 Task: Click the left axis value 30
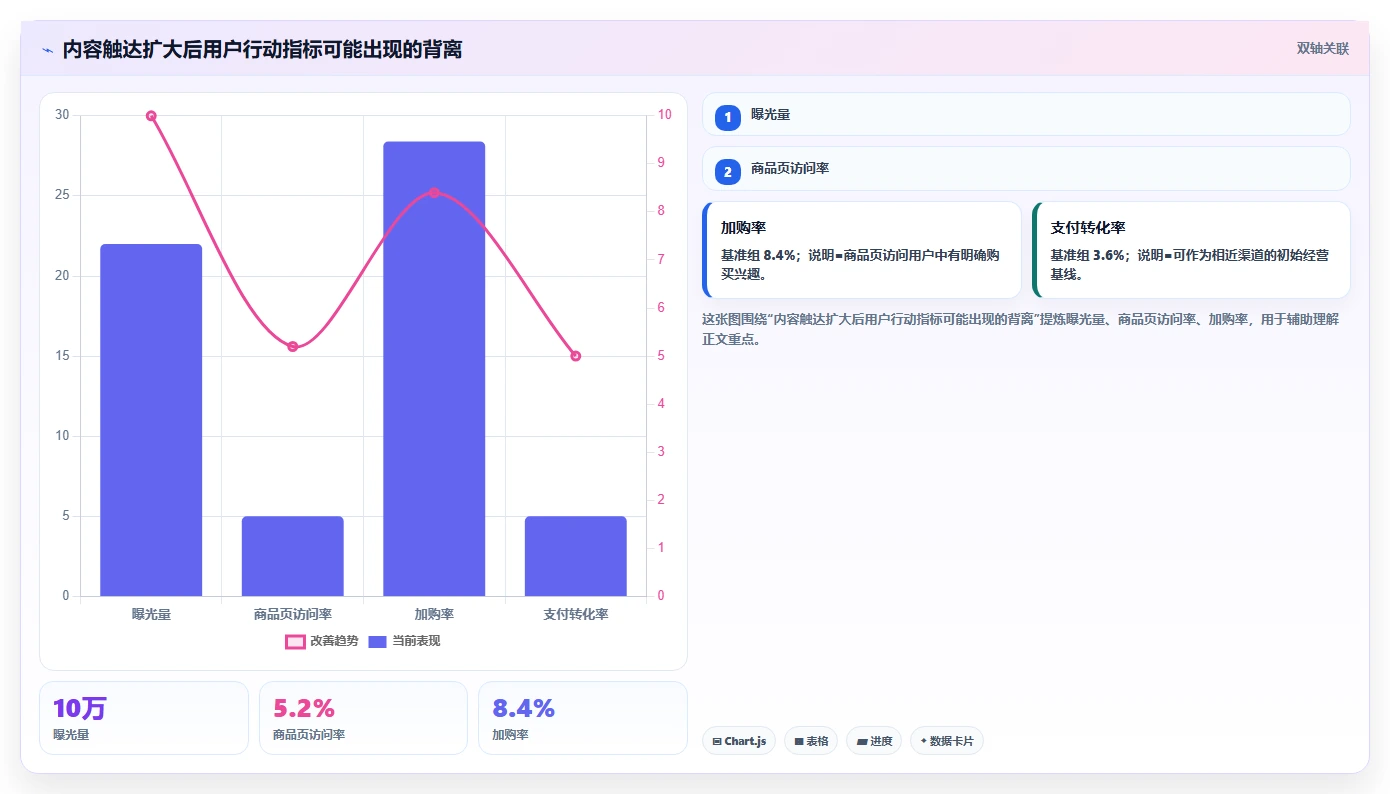63,115
